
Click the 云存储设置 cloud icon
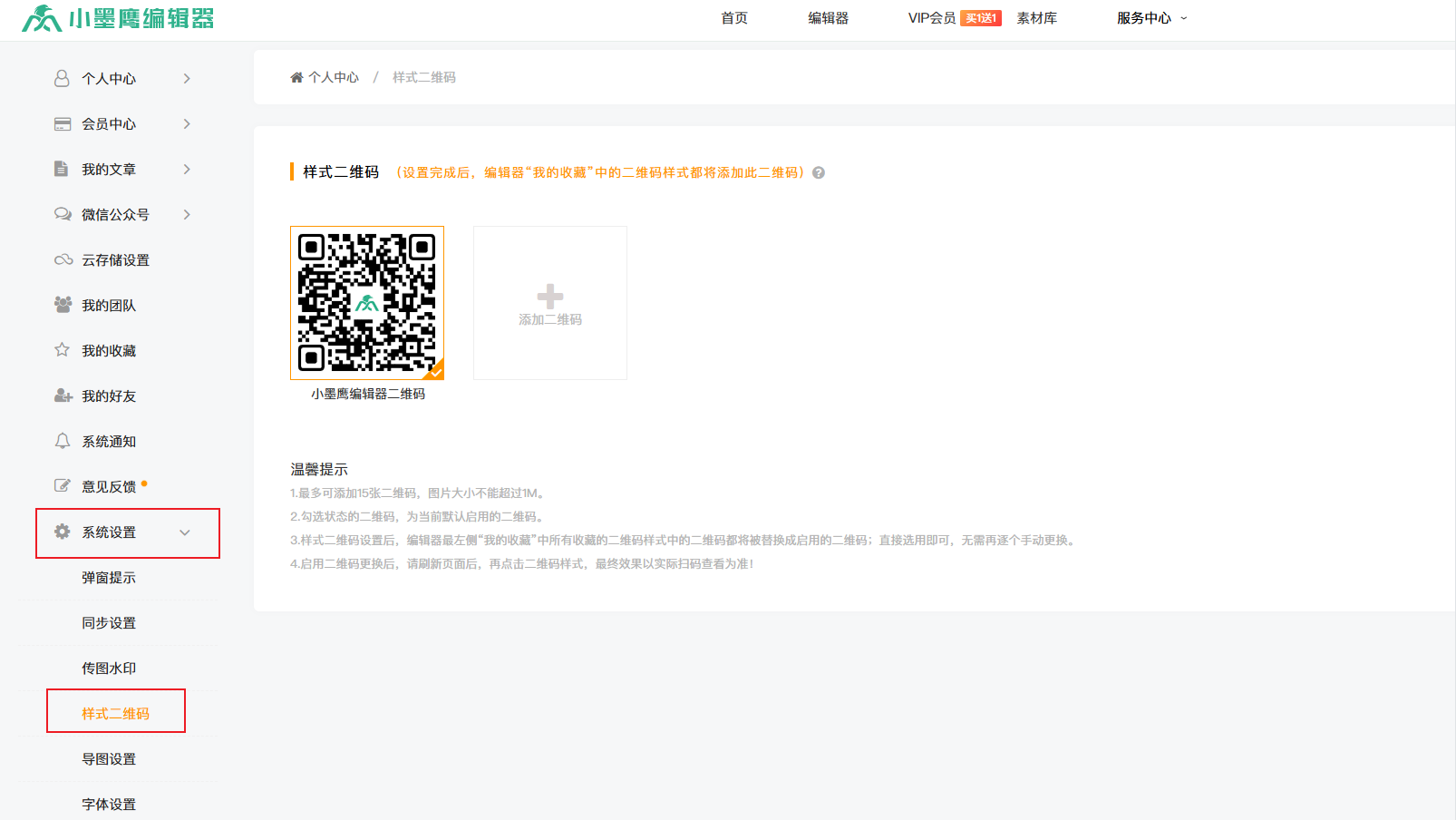click(63, 259)
